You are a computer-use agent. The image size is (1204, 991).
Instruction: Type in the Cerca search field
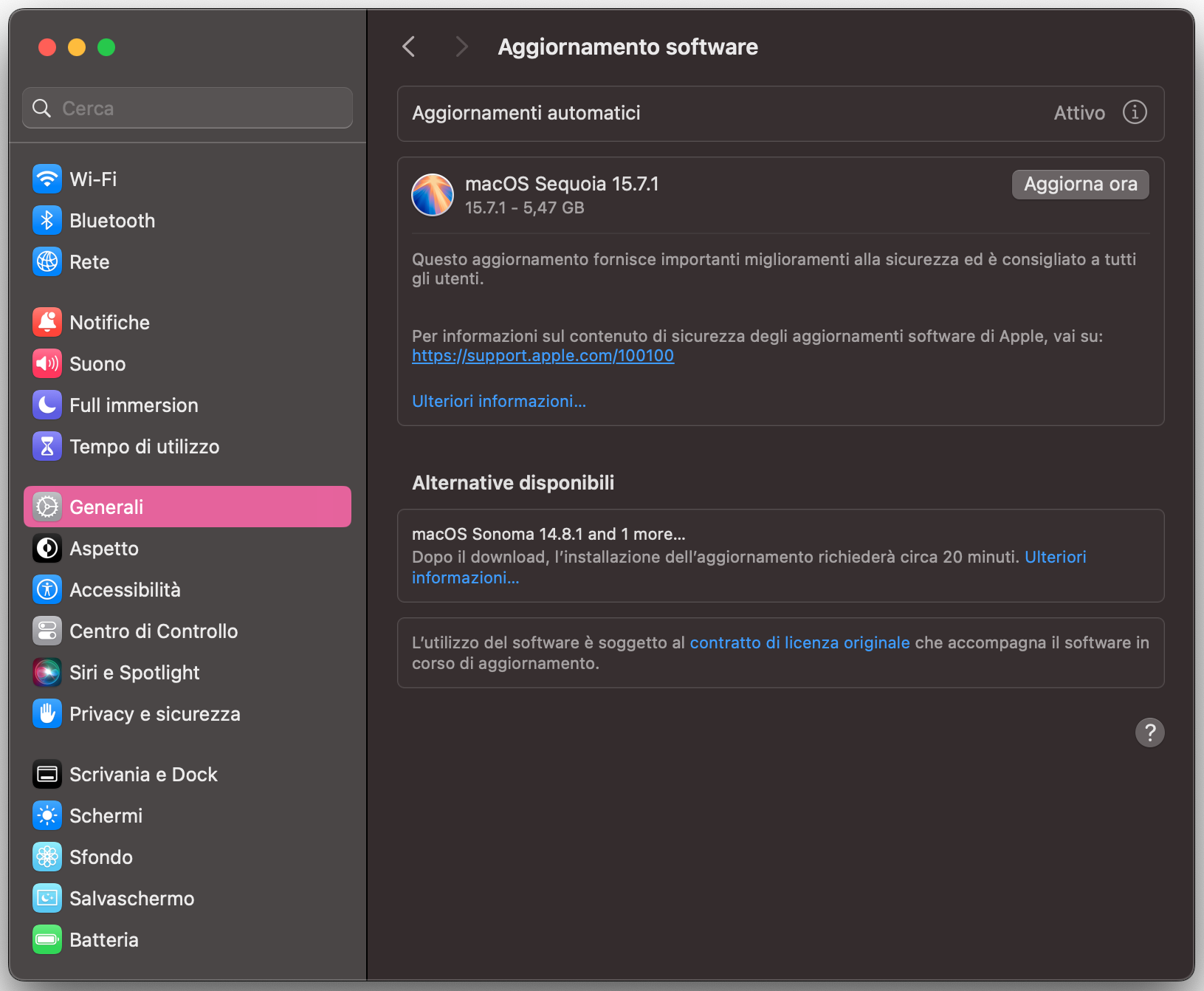coord(187,108)
